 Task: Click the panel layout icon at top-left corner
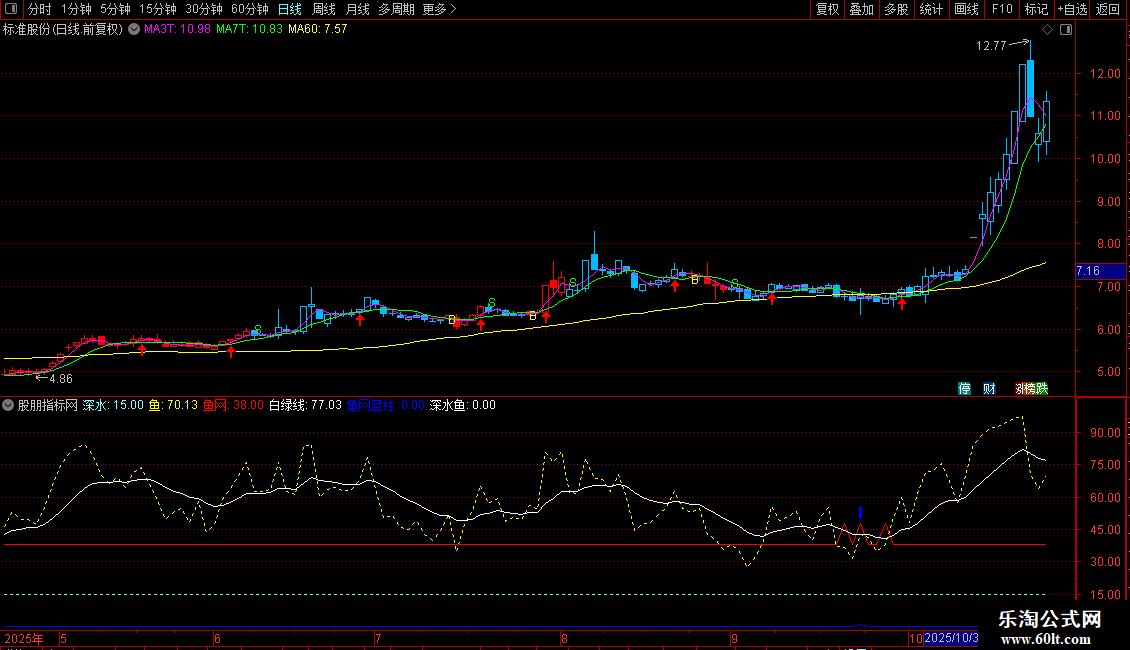11,9
